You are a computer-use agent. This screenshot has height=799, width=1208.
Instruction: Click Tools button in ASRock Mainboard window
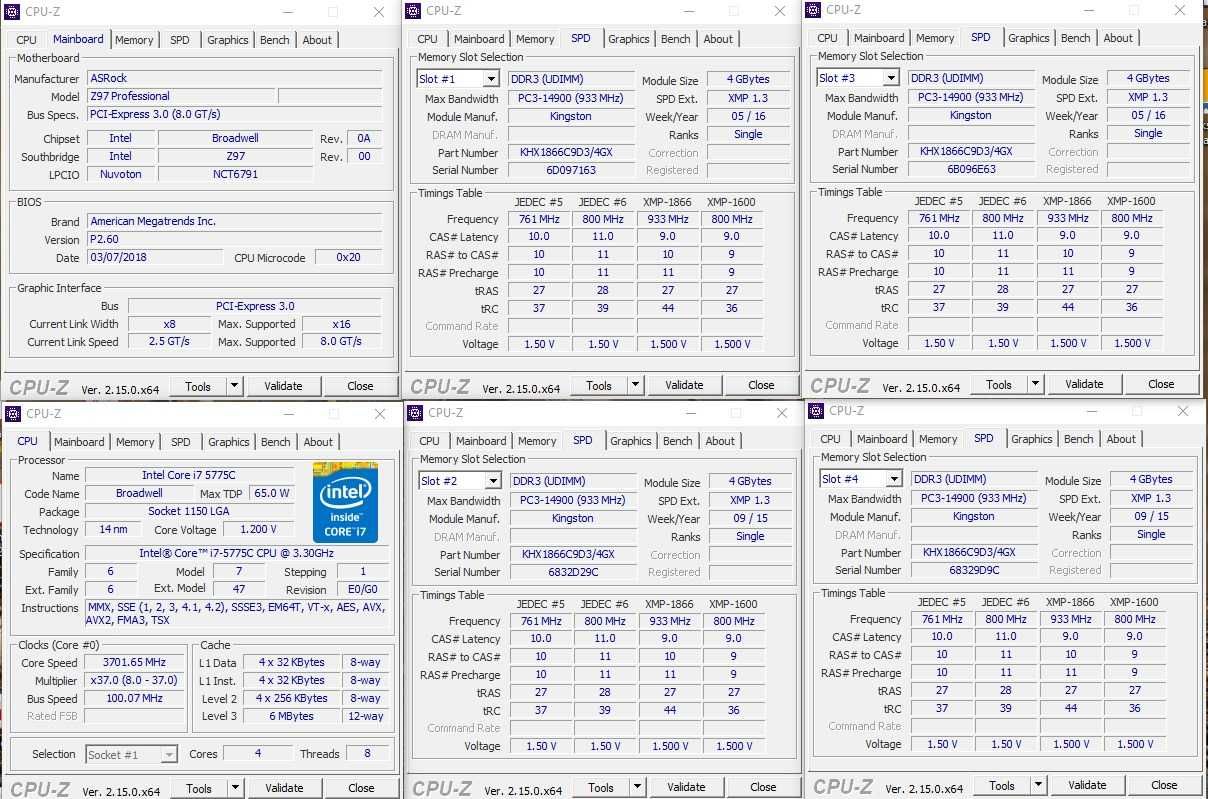point(198,386)
